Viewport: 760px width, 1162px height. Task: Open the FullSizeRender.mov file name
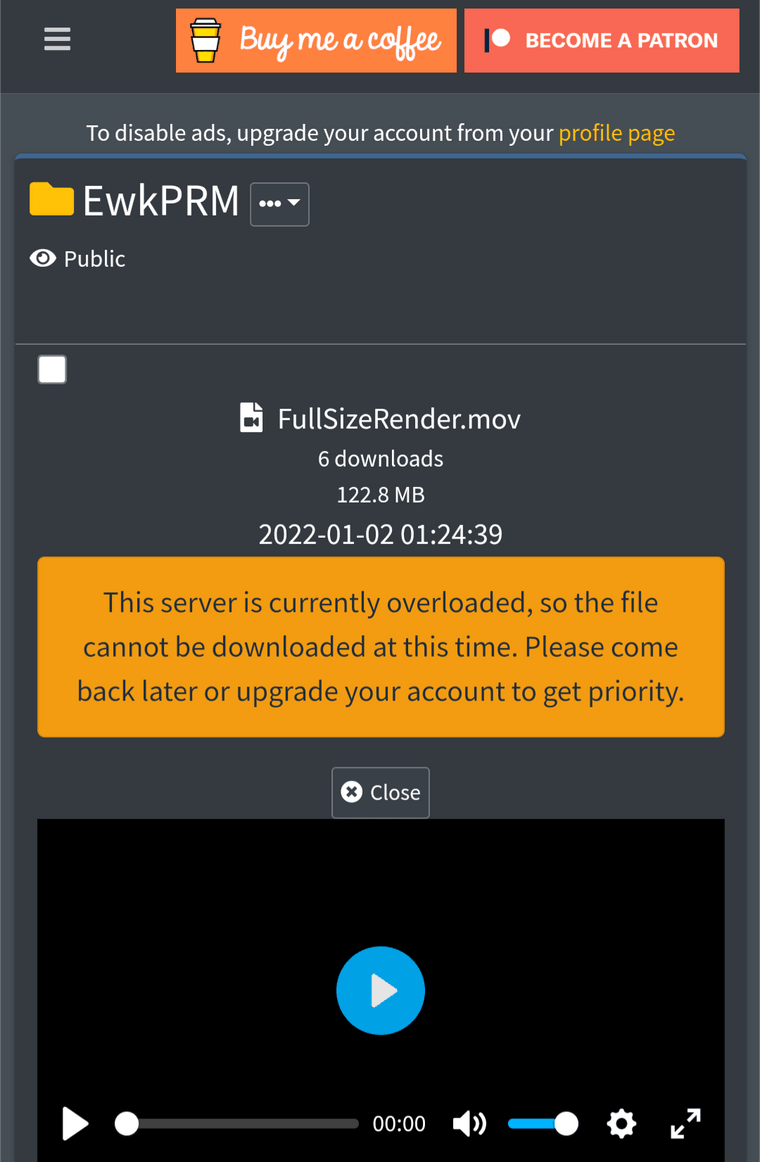point(399,419)
